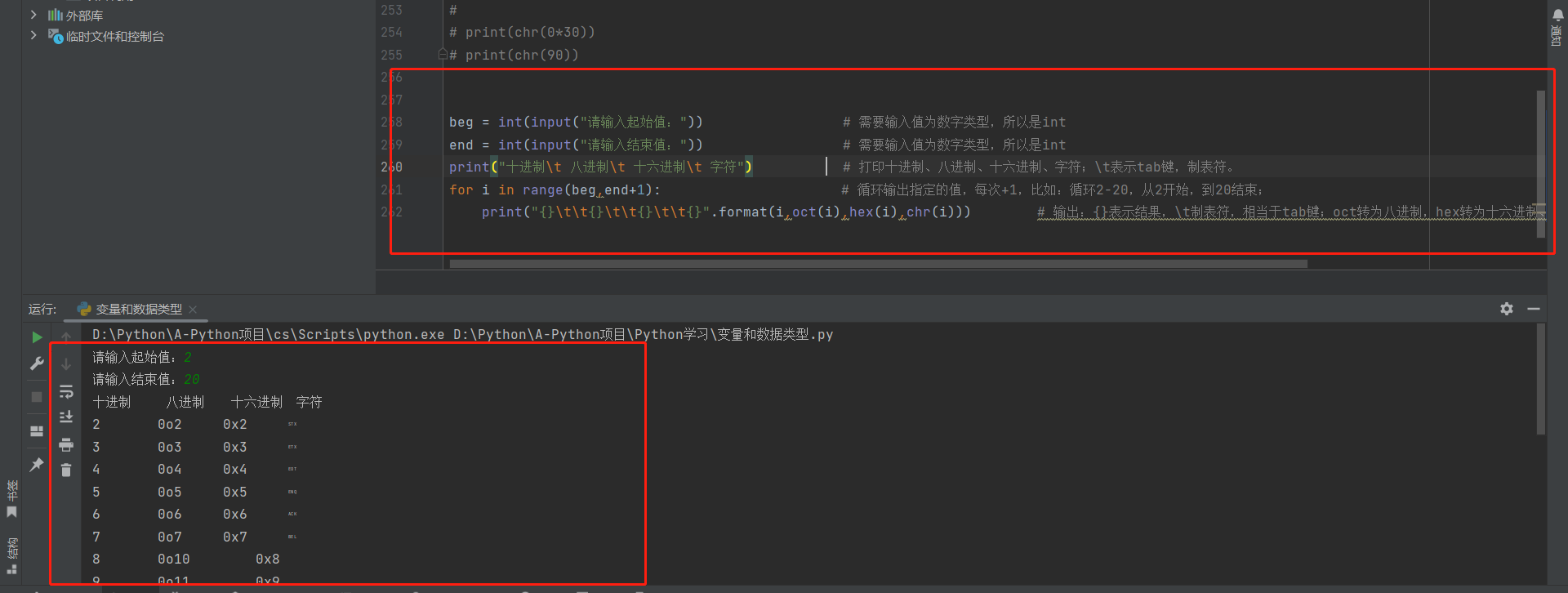The image size is (1568, 593).
Task: Print the console output using printer icon
Action: click(66, 445)
